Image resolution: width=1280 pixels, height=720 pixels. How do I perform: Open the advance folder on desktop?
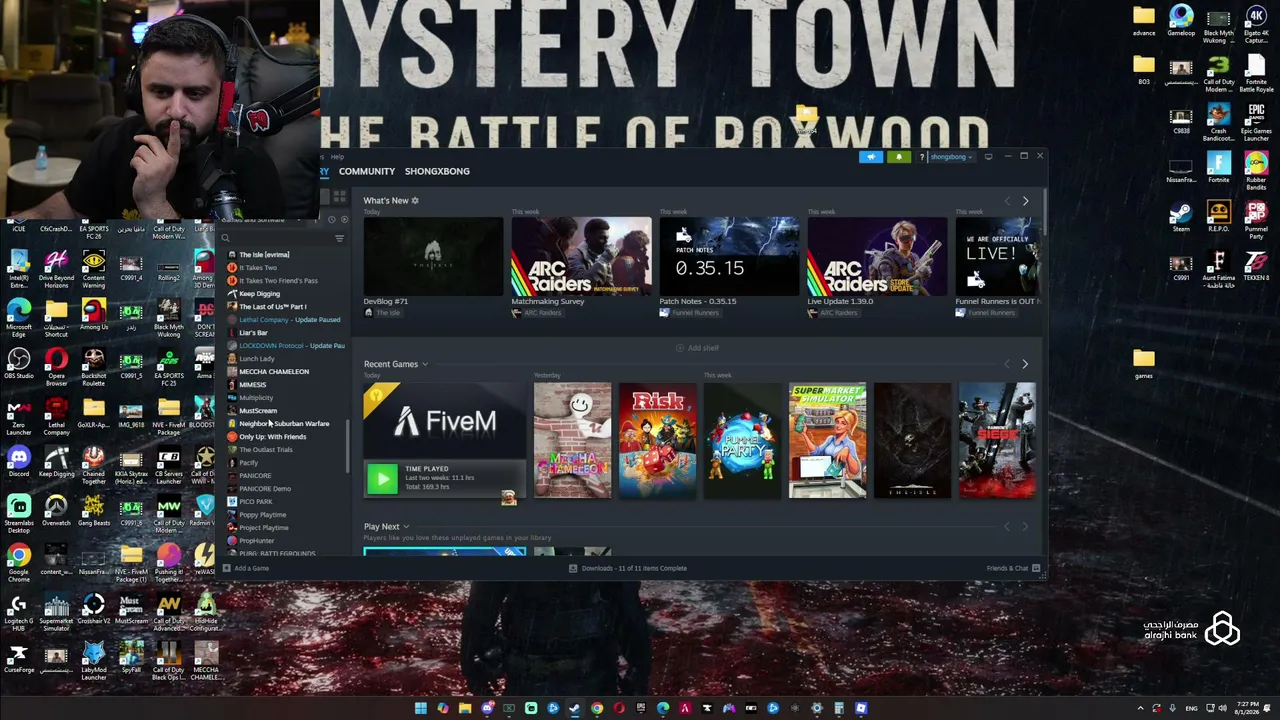point(1144,20)
